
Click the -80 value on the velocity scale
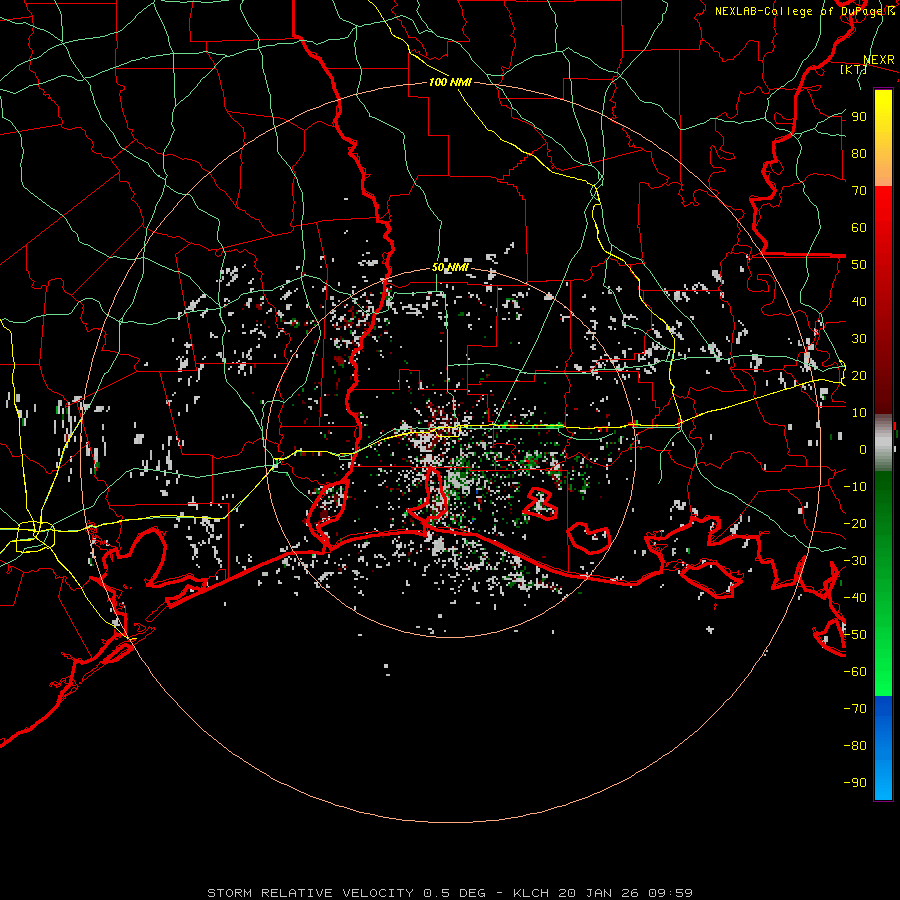tap(855, 746)
